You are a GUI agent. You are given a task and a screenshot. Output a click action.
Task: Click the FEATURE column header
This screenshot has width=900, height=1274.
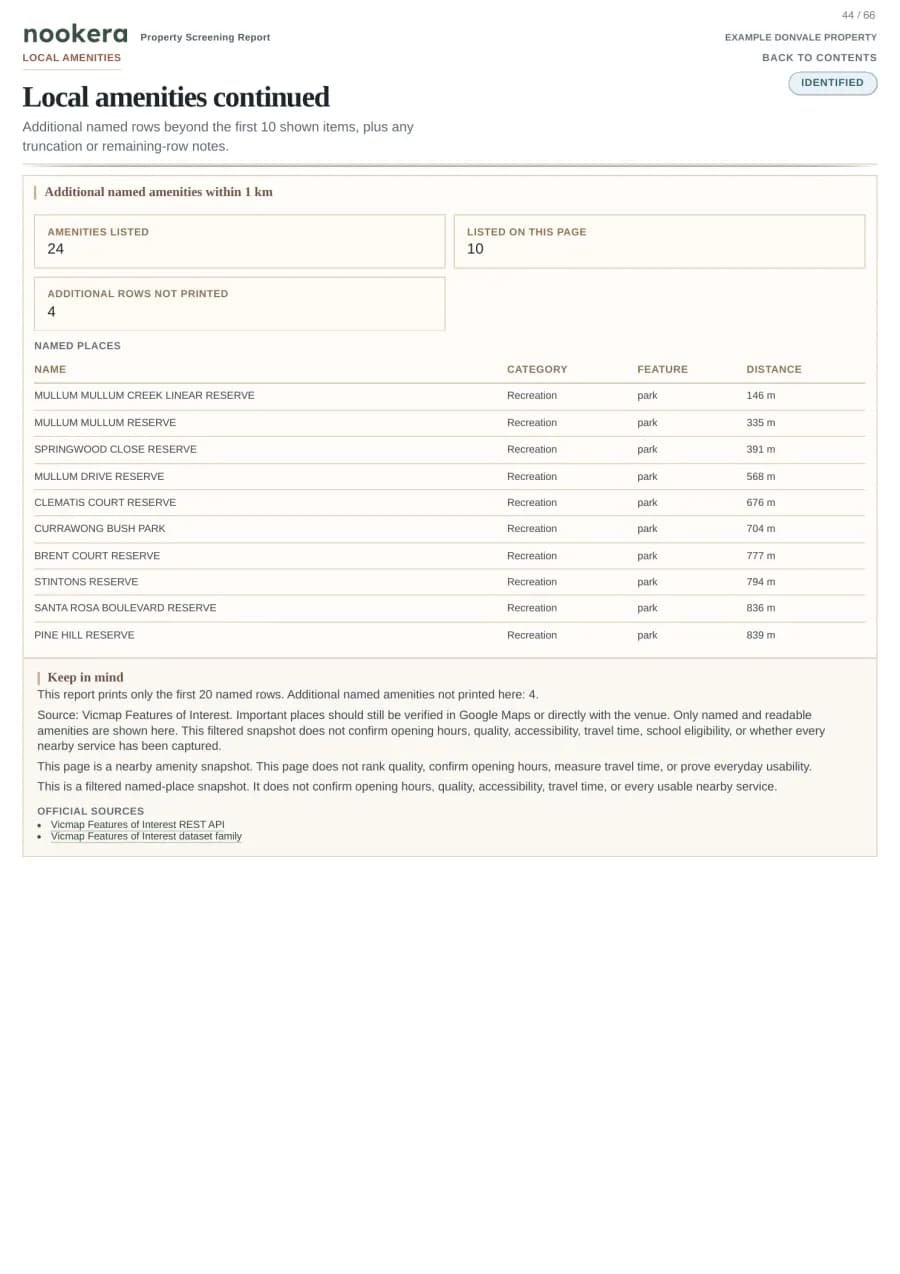[663, 370]
